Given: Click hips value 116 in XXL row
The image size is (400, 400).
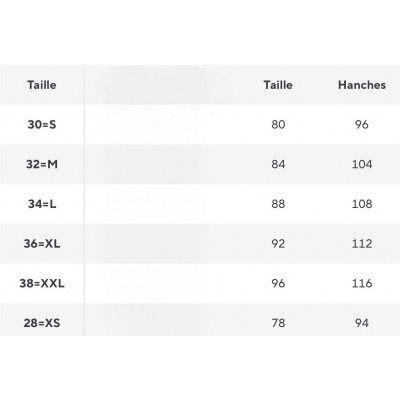Looking at the screenshot, I should (x=362, y=283).
